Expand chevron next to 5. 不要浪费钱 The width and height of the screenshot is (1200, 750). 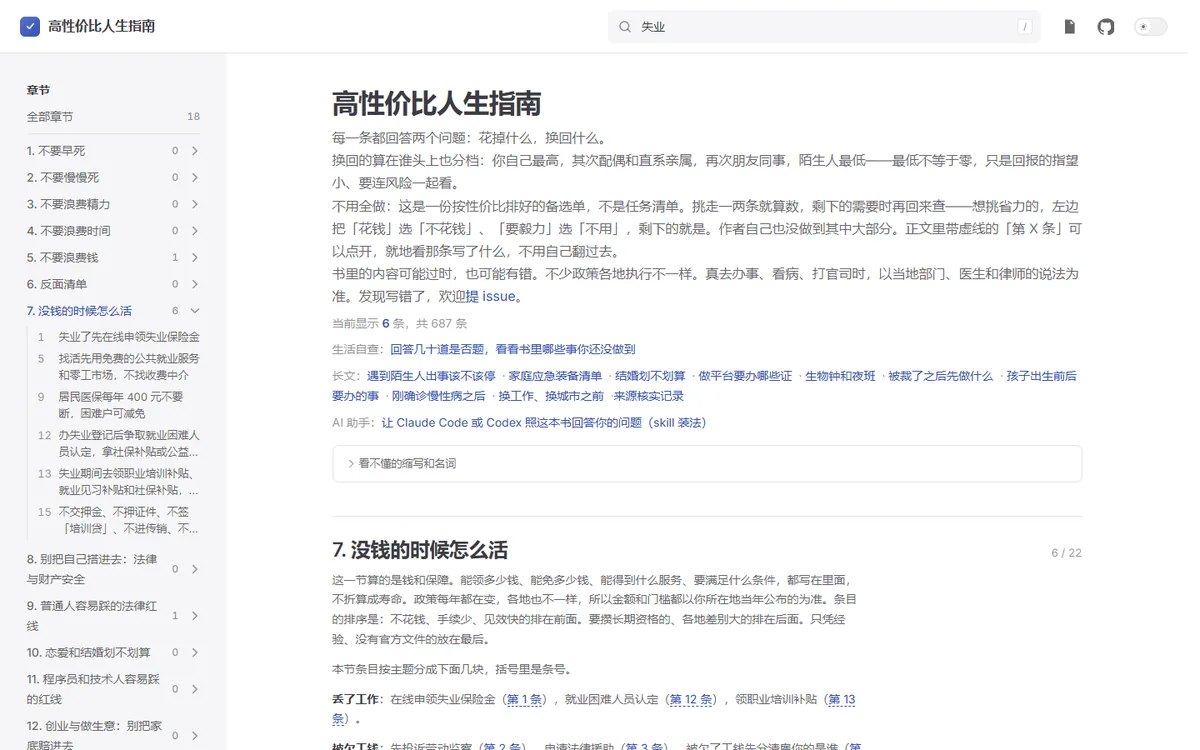195,257
